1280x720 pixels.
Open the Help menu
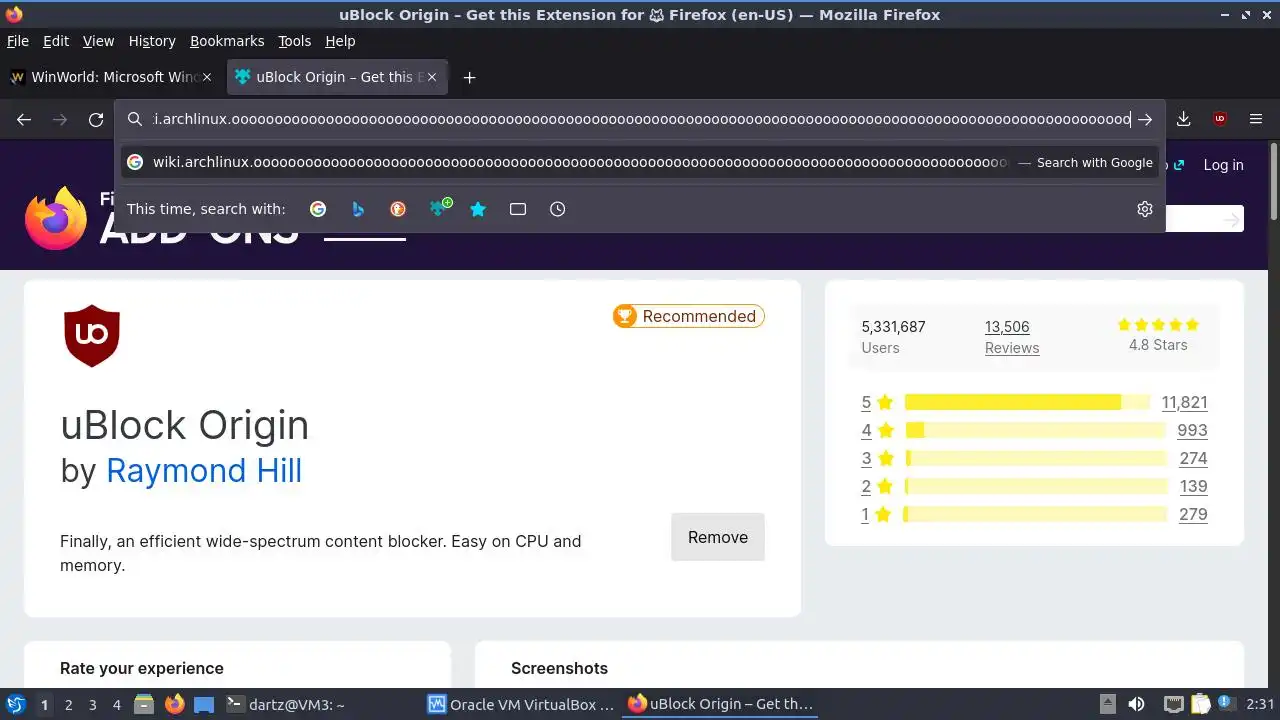click(x=340, y=41)
